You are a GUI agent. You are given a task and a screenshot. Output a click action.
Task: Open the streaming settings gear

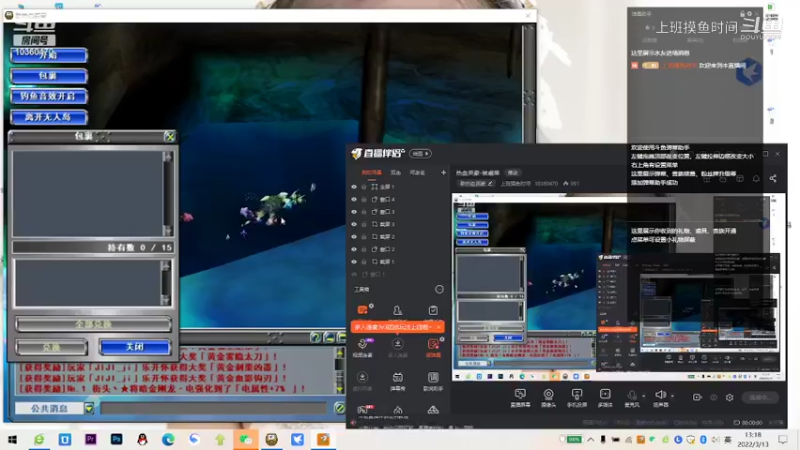(x=730, y=397)
